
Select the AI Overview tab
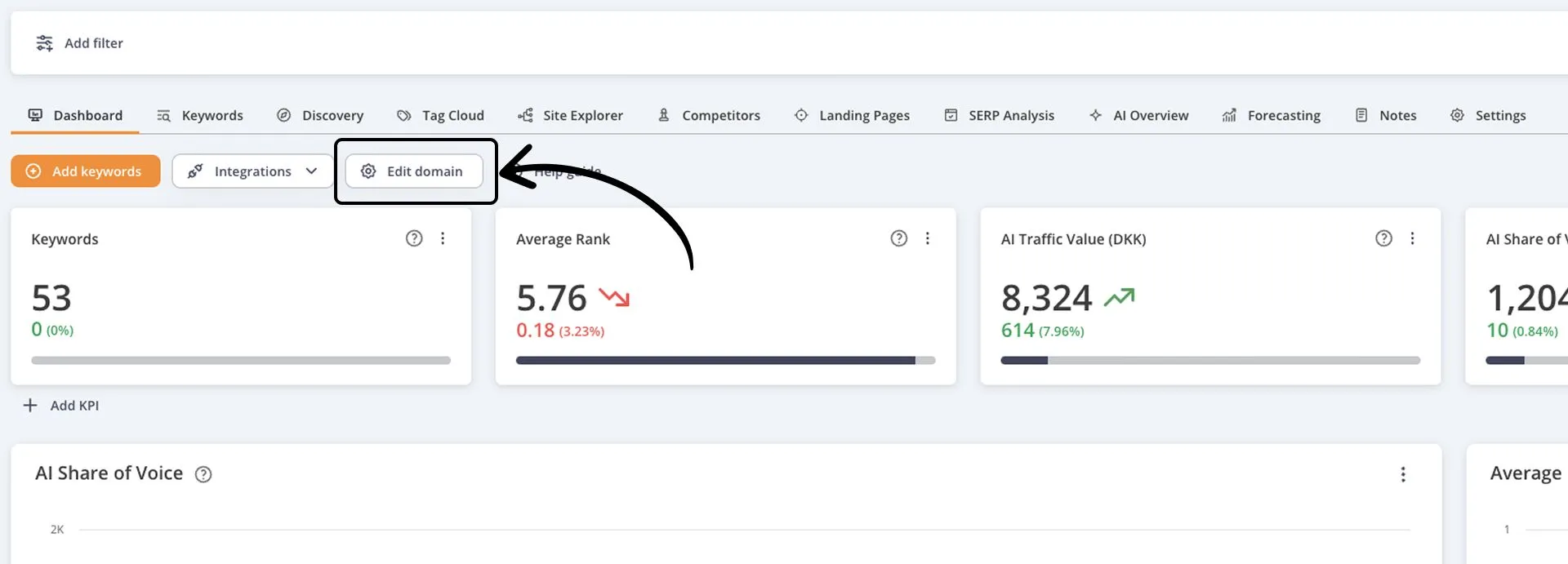coord(1138,116)
